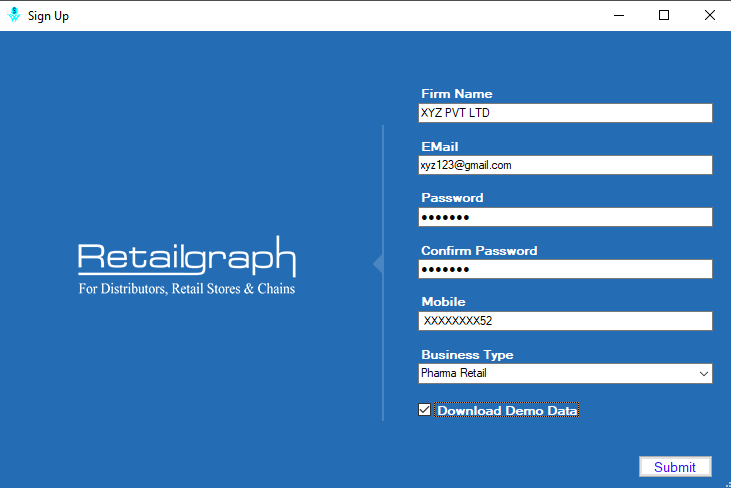Uncheck the Download Demo Data checkbox
Viewport: 731px width, 488px height.
point(424,410)
